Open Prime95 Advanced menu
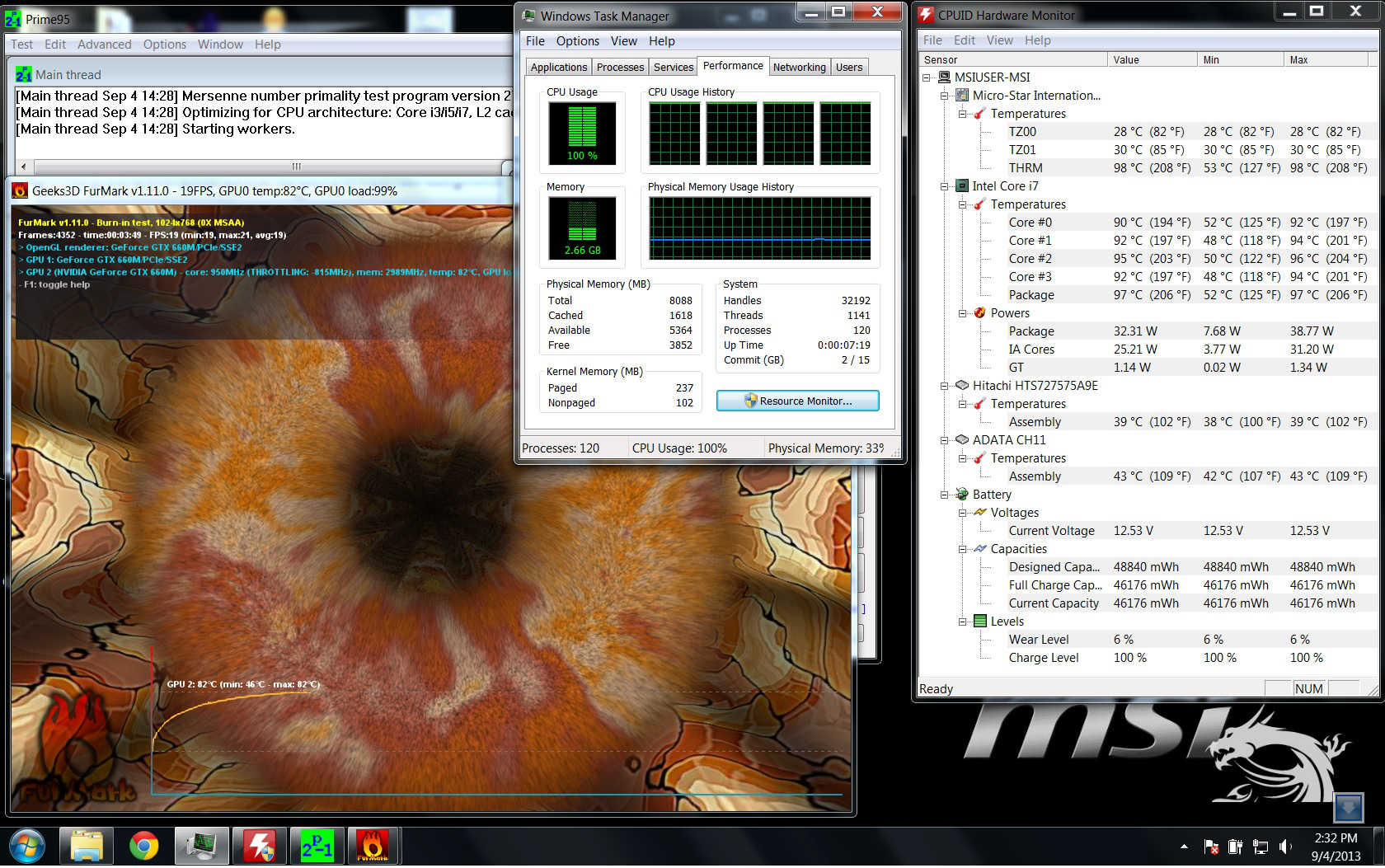Image resolution: width=1385 pixels, height=868 pixels. point(105,45)
